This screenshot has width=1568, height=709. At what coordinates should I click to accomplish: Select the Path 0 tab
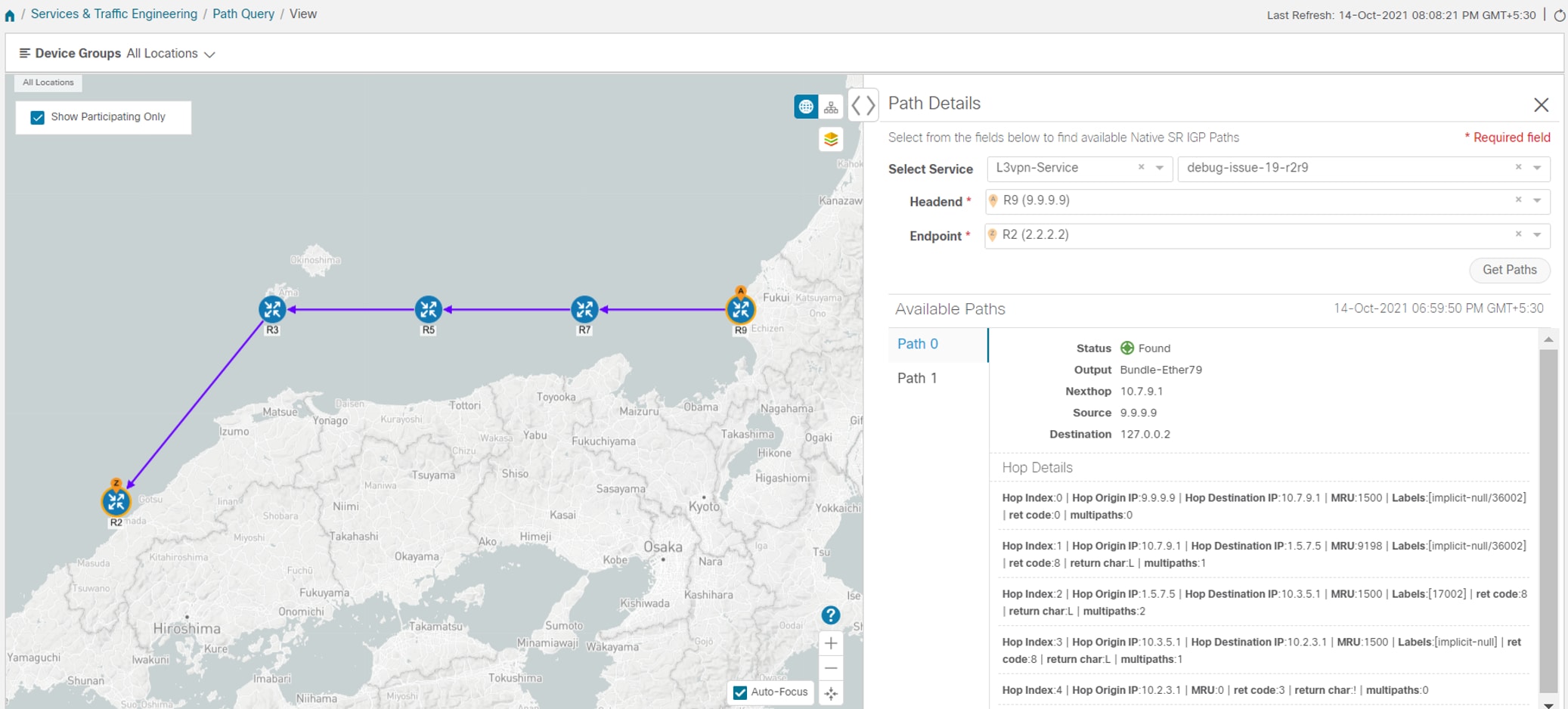click(x=938, y=344)
